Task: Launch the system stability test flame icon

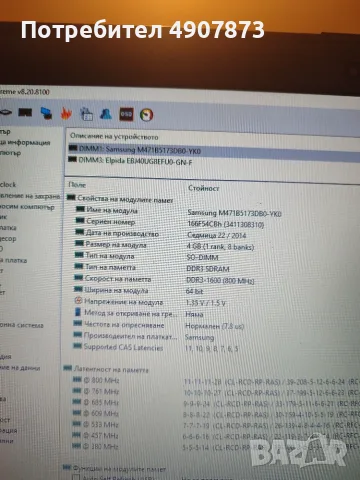Action: 66,113
